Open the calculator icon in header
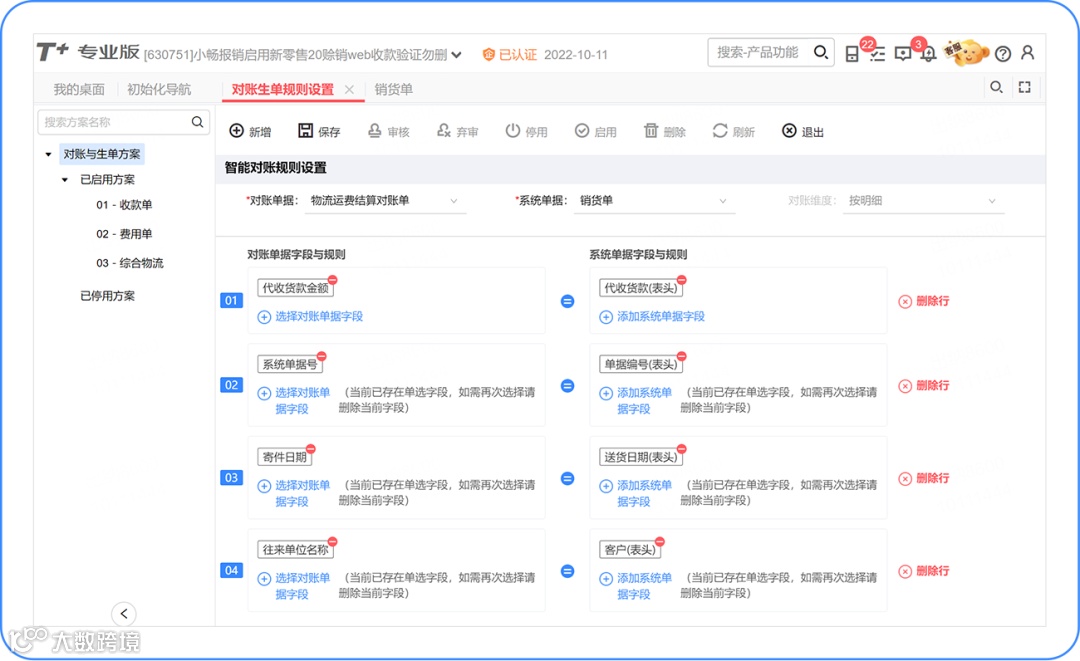 click(852, 54)
